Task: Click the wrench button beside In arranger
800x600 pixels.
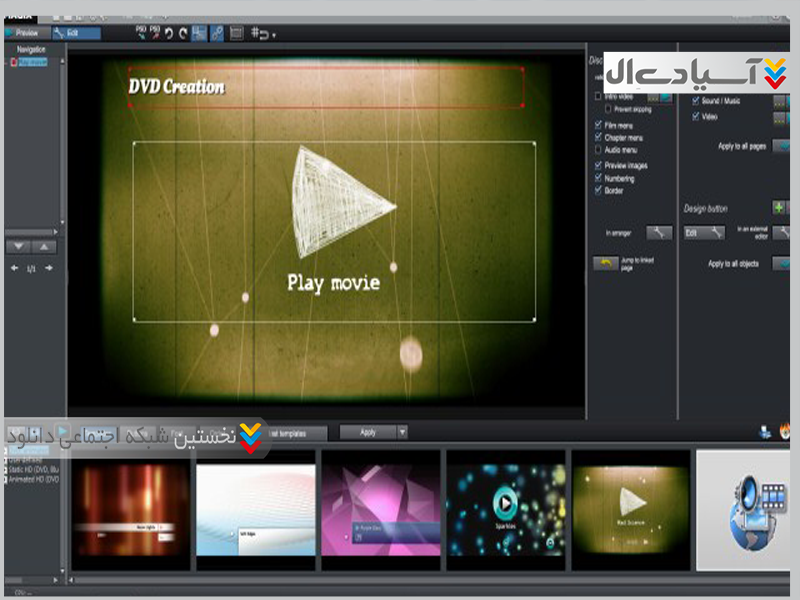Action: 658,232
